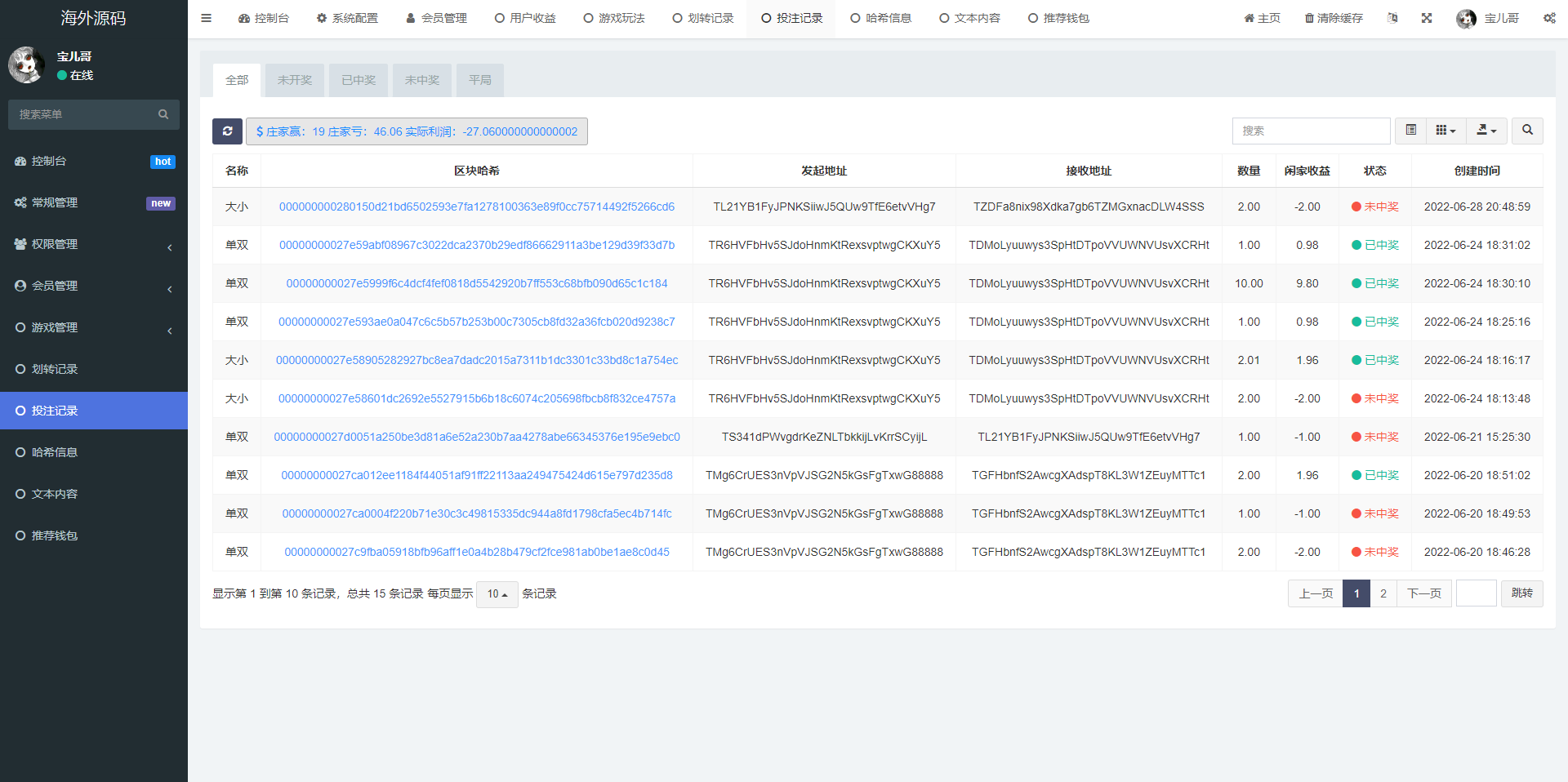Viewport: 1568px width, 782px height.
Task: Open the rows-per-page dropdown showing 10
Action: [497, 594]
